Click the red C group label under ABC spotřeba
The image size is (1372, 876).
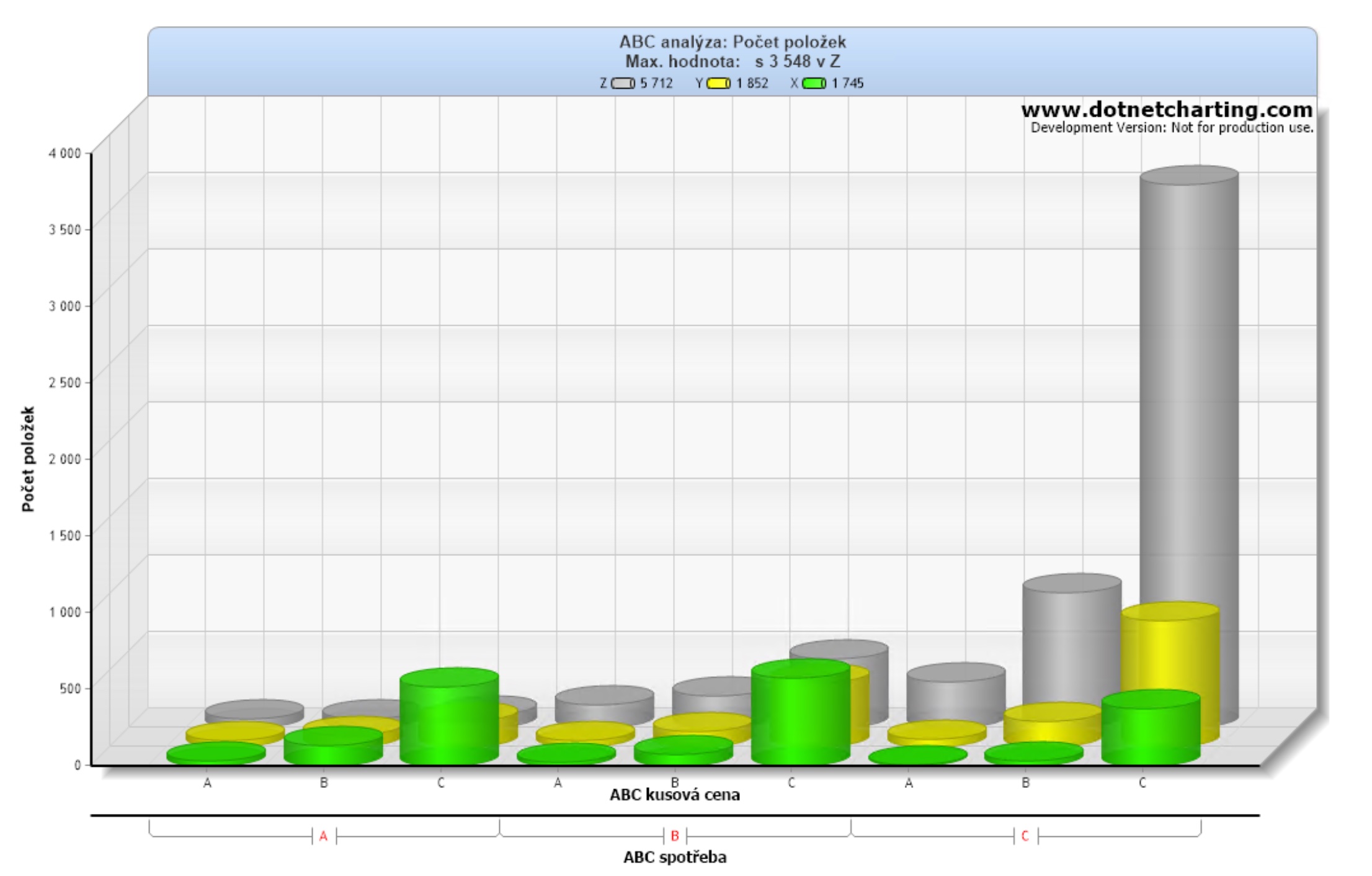(x=1025, y=836)
